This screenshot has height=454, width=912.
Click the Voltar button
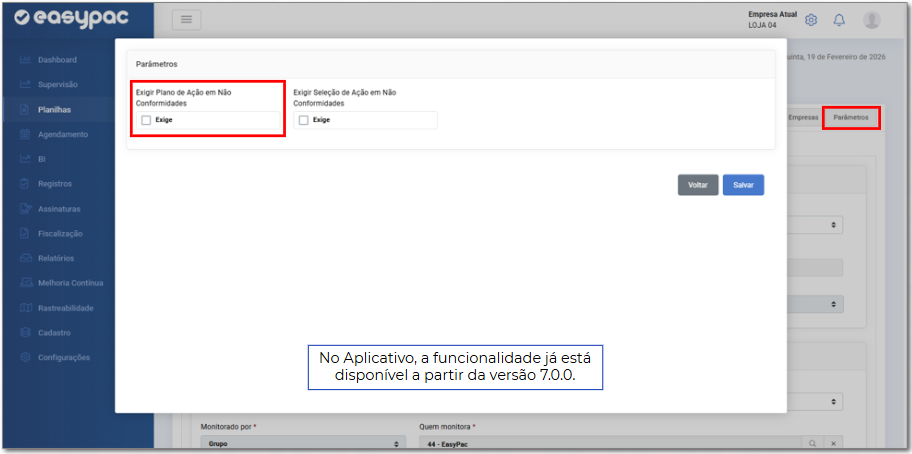(x=697, y=185)
